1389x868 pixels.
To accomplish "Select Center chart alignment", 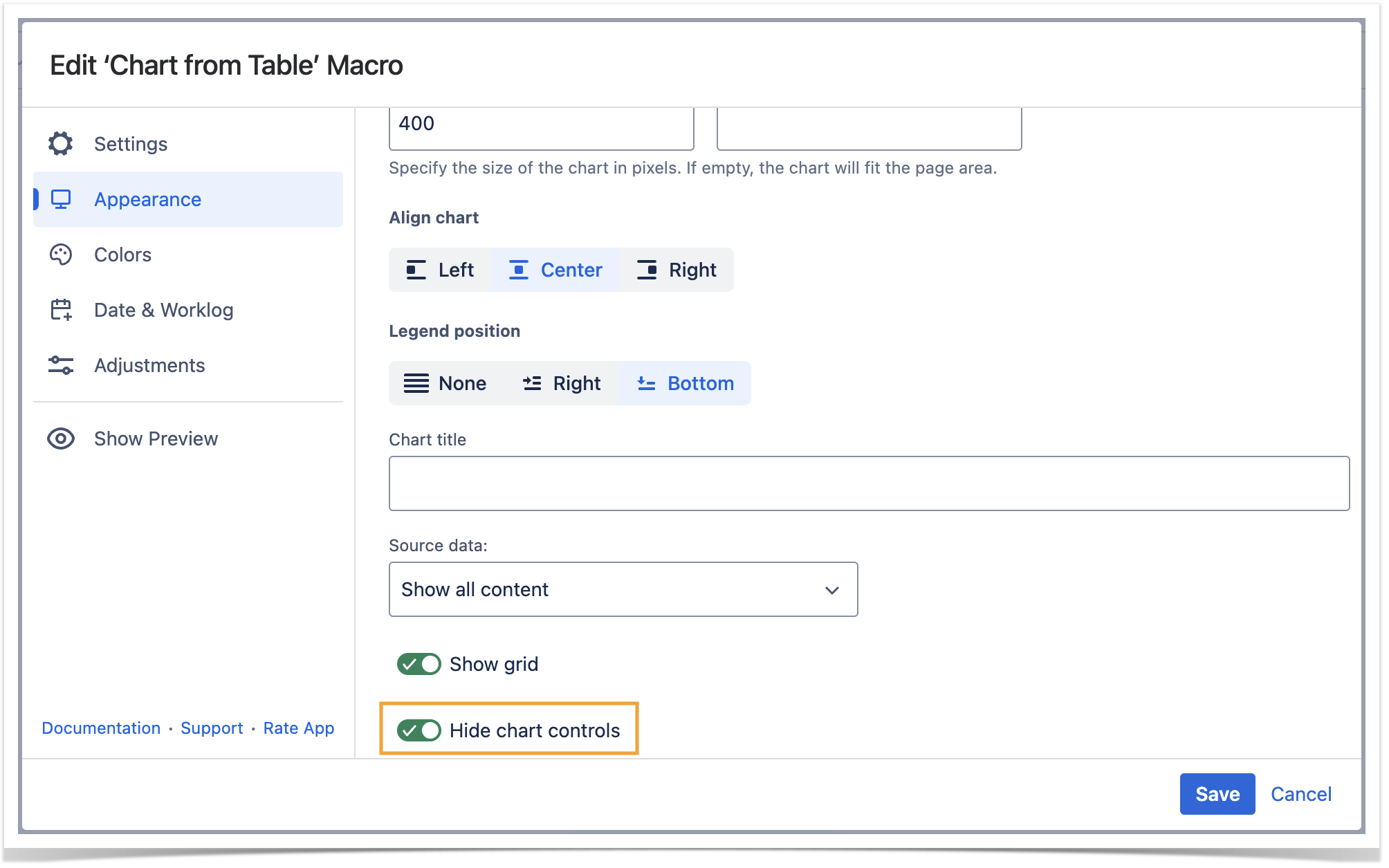I will pyautogui.click(x=556, y=270).
